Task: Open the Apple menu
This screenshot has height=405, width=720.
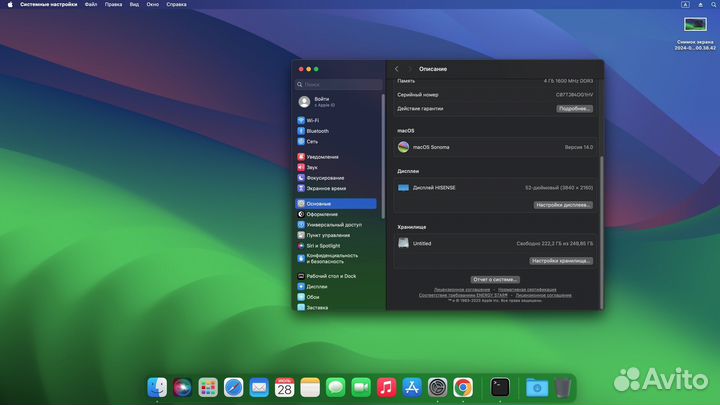Action: coord(10,4)
